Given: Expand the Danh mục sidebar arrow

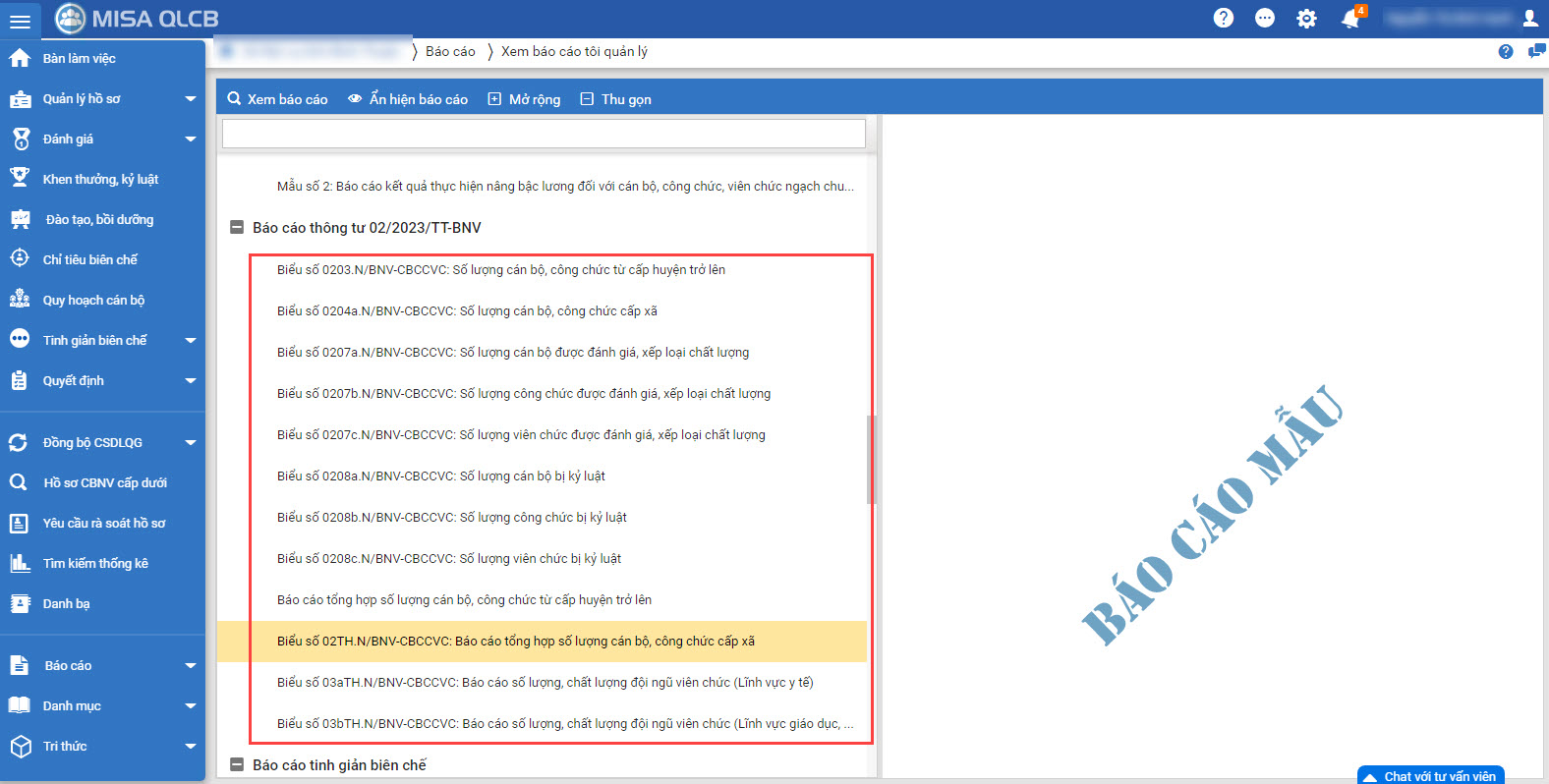Looking at the screenshot, I should pos(191,705).
